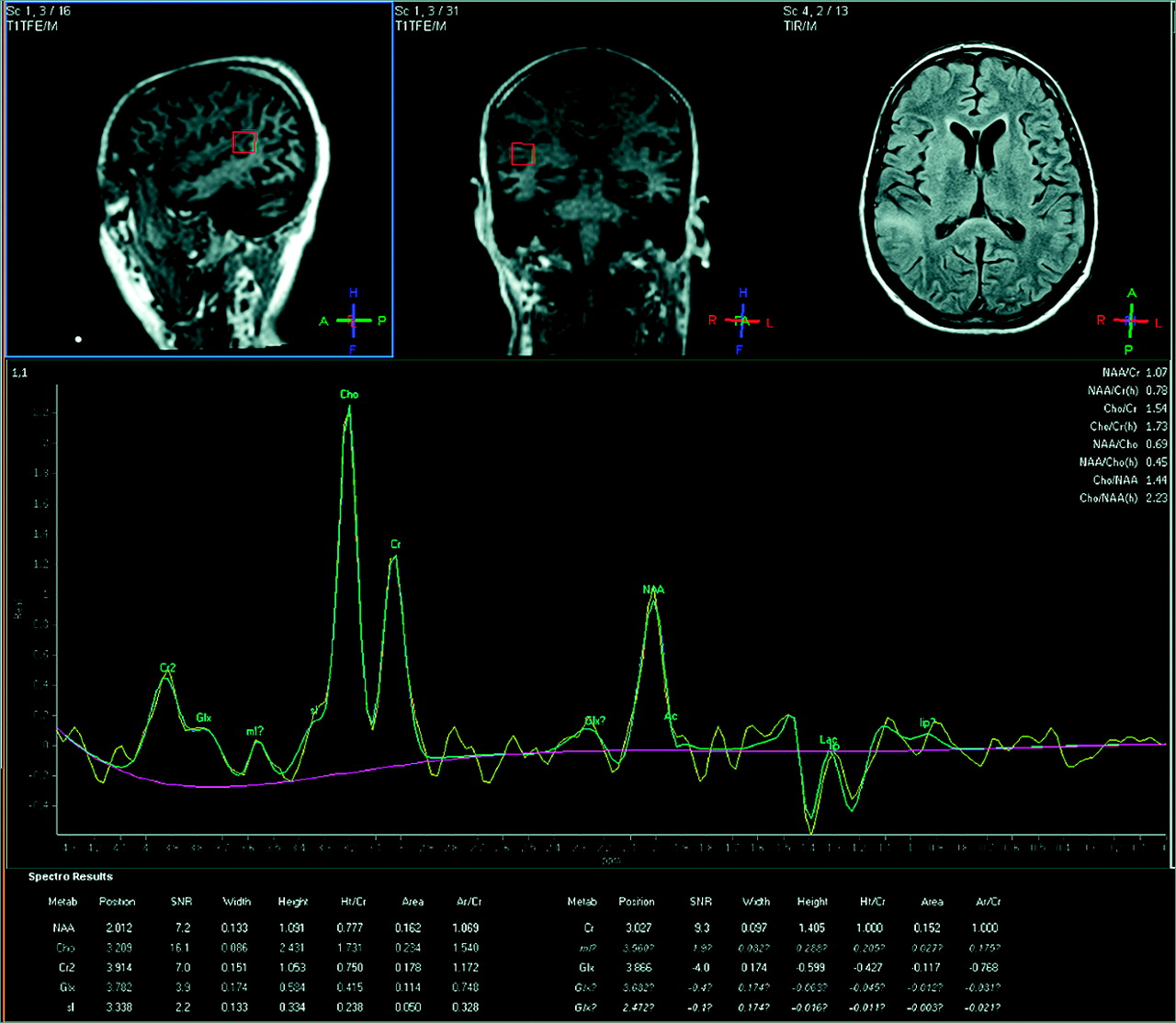Click the Cho peak label on spectrum
This screenshot has width=1176, height=1023.
[349, 395]
